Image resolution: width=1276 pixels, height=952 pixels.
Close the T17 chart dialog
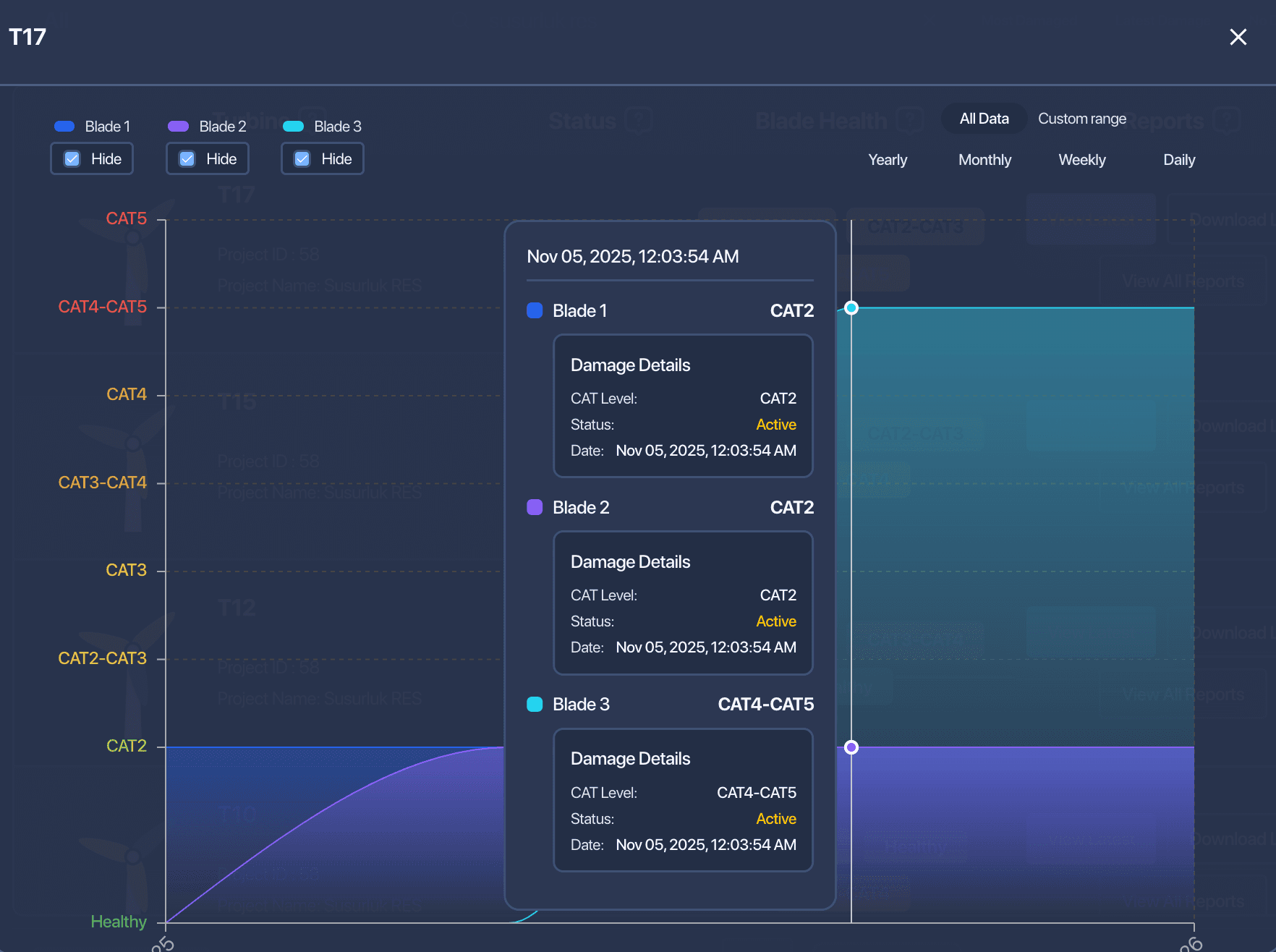point(1238,37)
